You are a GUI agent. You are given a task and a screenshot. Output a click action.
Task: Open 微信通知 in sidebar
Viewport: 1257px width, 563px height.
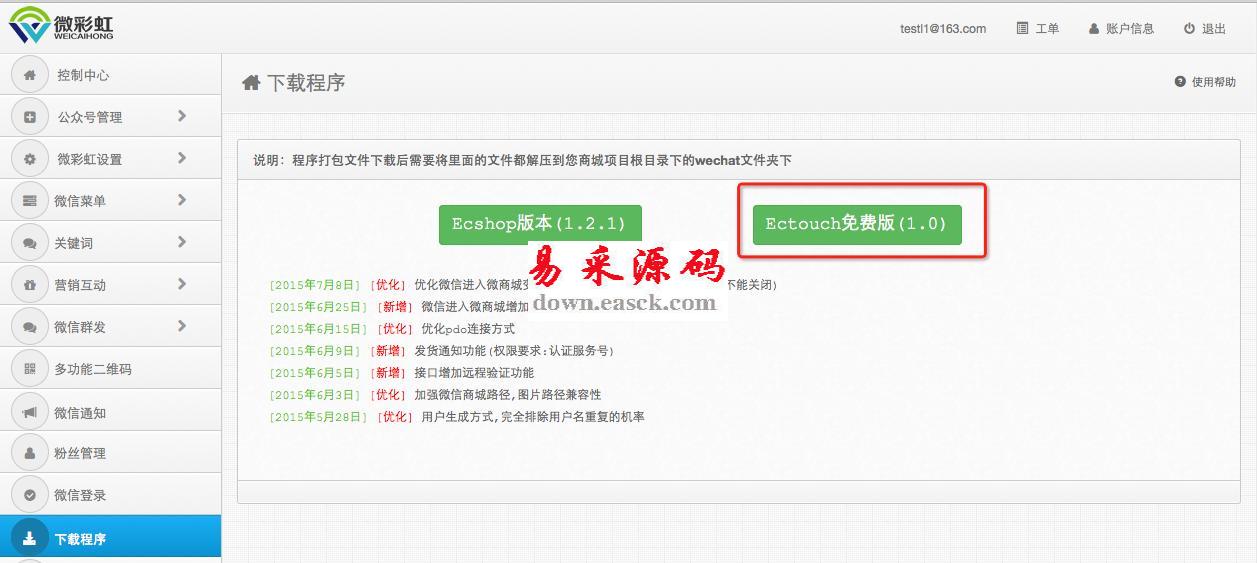[x=110, y=411]
